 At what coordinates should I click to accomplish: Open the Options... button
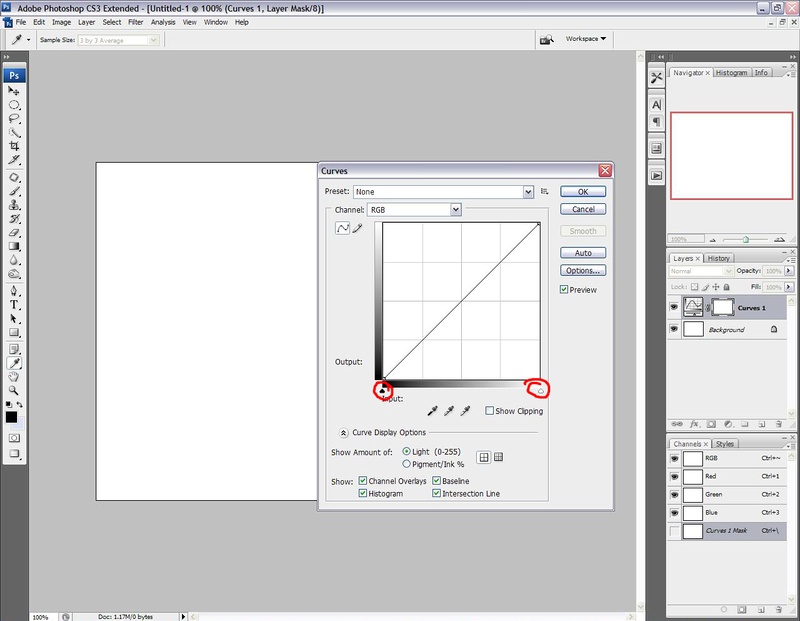pos(583,270)
